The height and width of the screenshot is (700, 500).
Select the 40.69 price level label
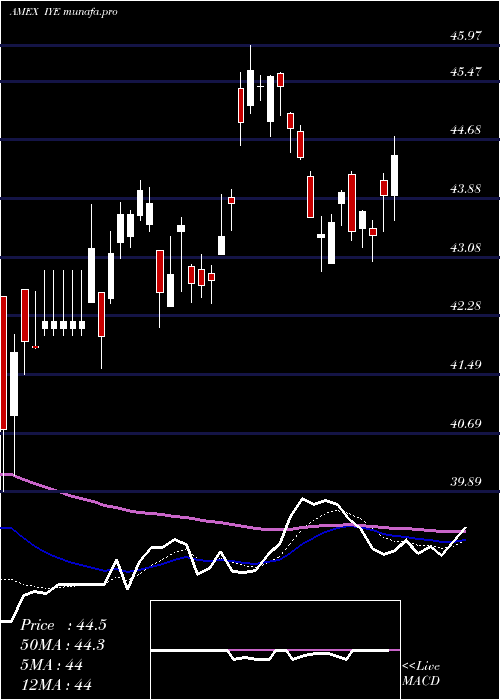coord(466,423)
